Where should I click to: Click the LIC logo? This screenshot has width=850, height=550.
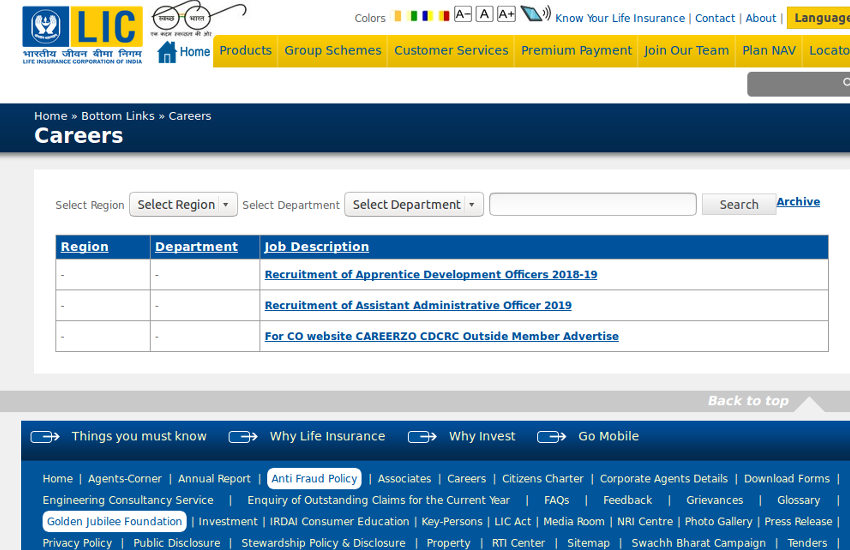click(82, 34)
